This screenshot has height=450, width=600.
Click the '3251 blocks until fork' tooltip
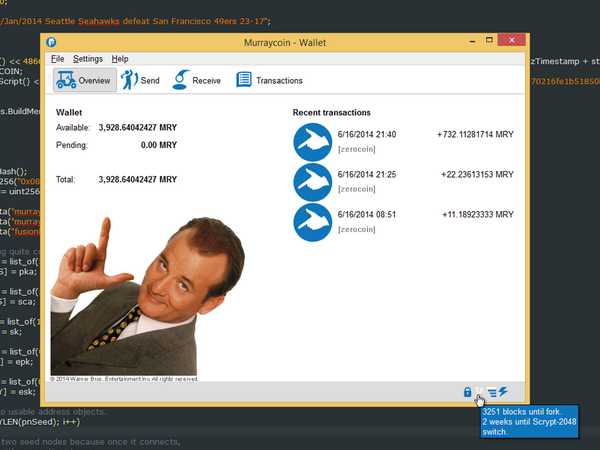pyautogui.click(x=529, y=421)
